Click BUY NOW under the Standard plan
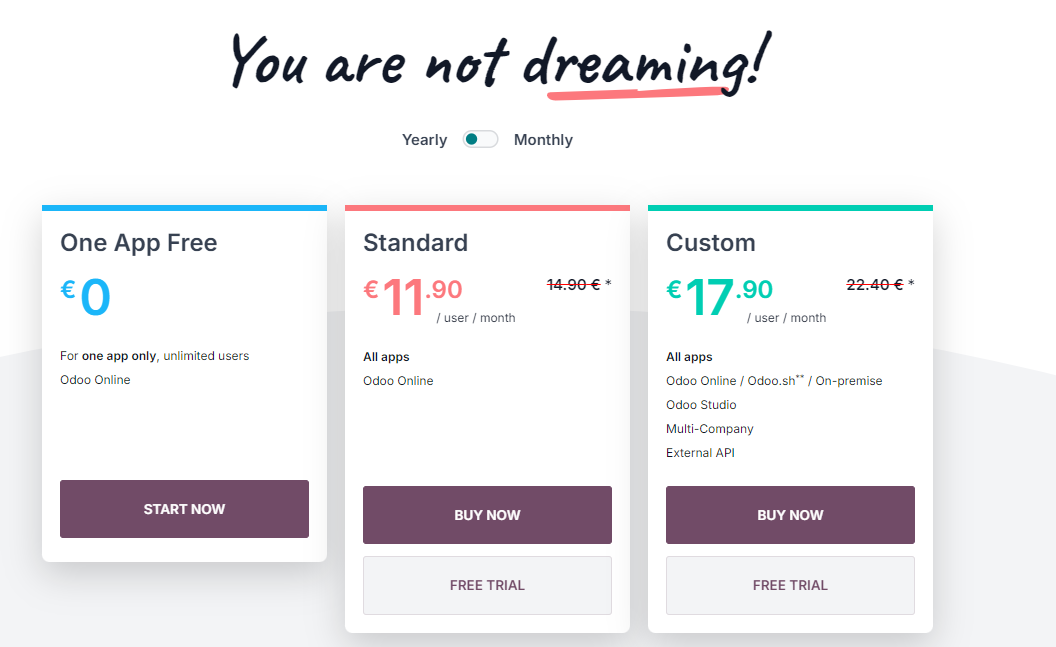 pyautogui.click(x=487, y=515)
